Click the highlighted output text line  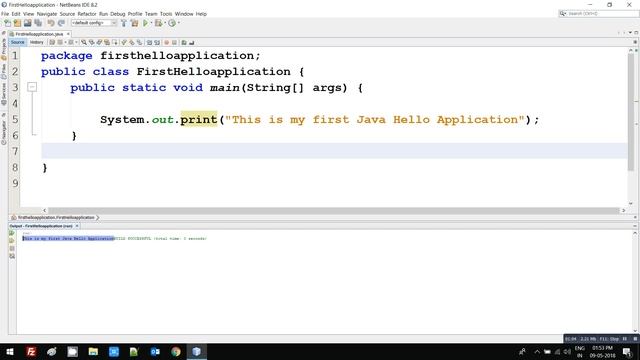tap(68, 238)
